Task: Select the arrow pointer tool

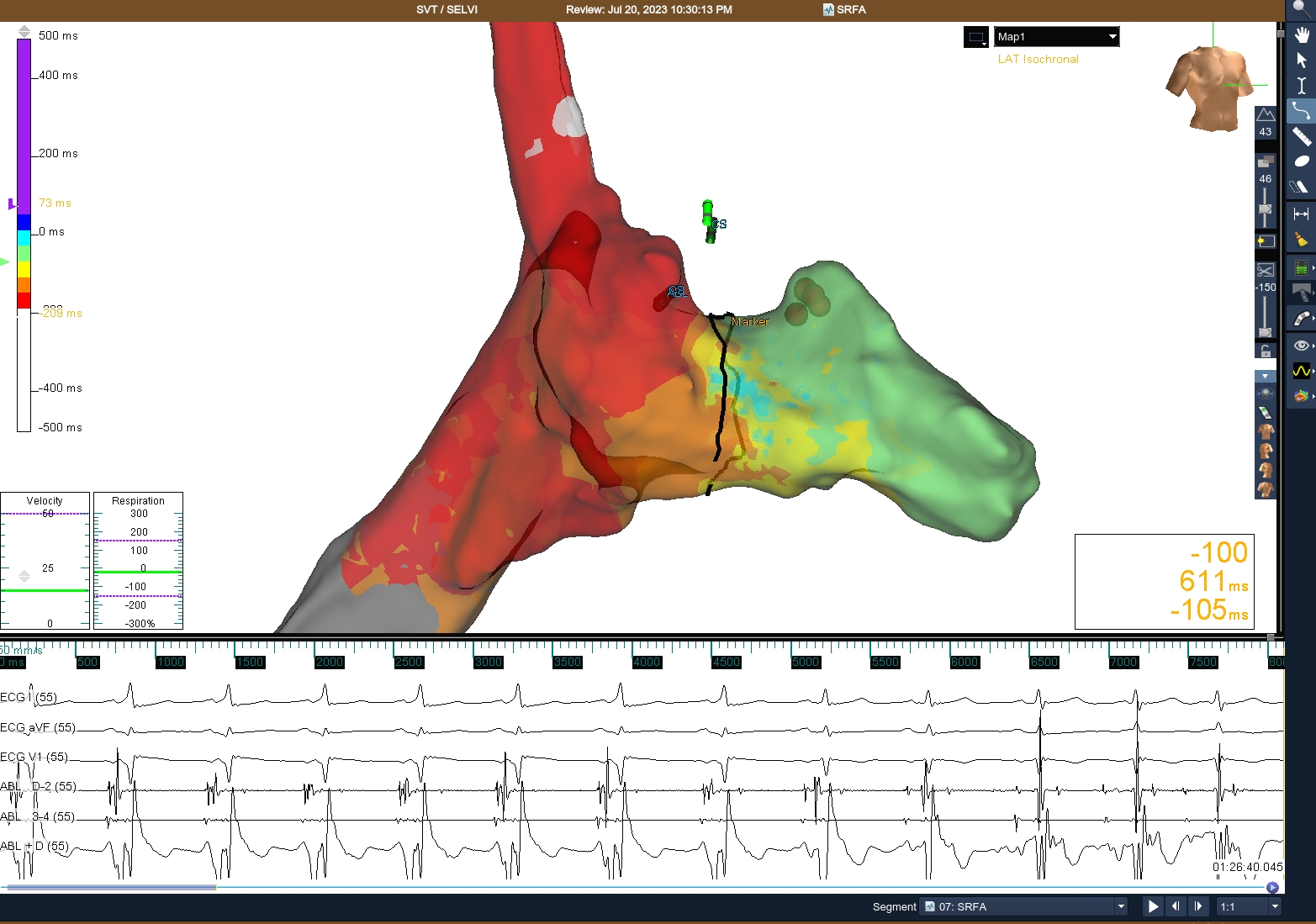Action: click(1302, 61)
